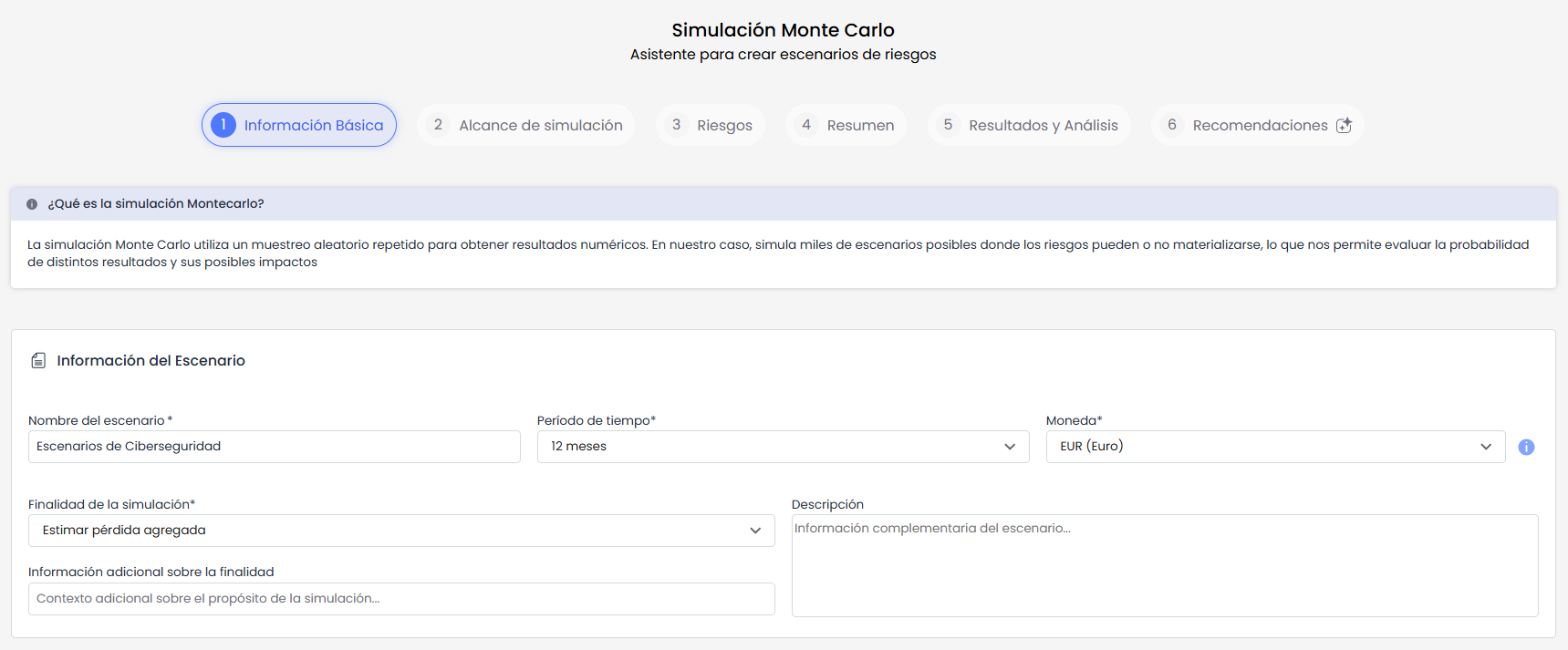Expand the Finalidad de la simulación dropdown
The width and height of the screenshot is (1568, 650).
click(401, 531)
